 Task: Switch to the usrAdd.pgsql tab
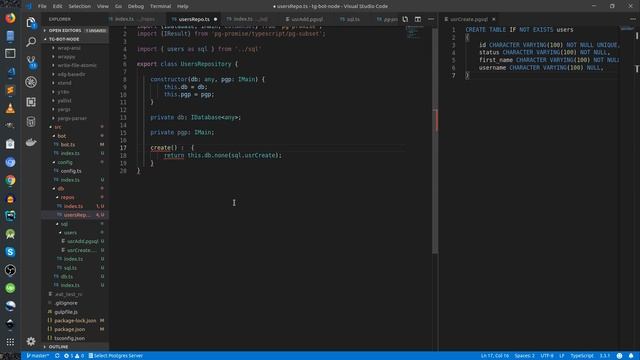pos(307,19)
